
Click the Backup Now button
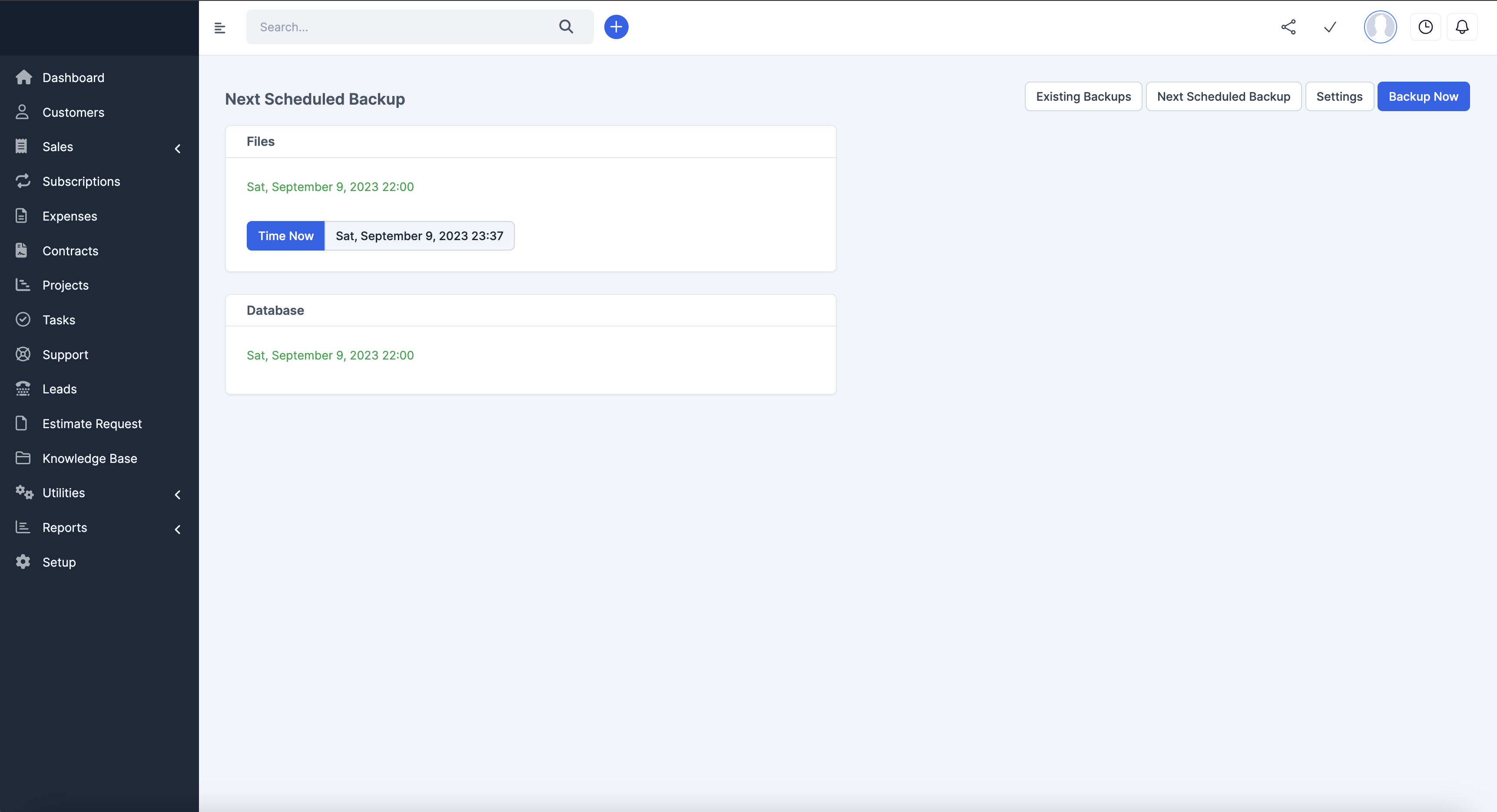(1423, 96)
